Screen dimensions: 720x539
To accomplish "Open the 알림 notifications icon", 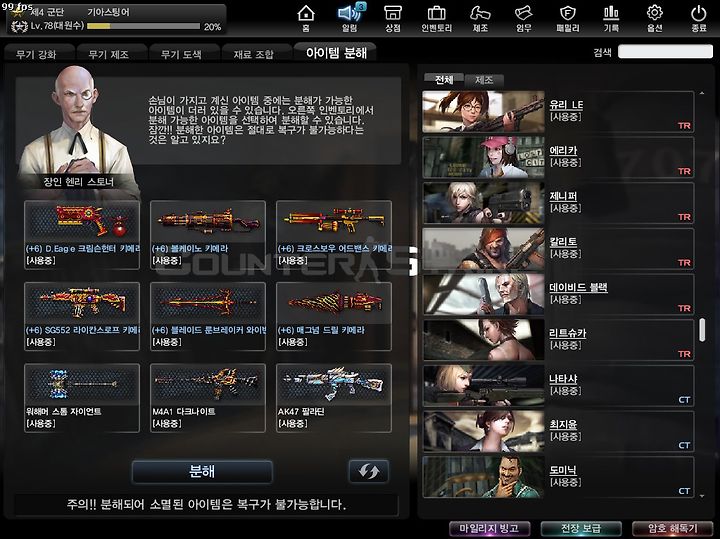I will click(350, 17).
